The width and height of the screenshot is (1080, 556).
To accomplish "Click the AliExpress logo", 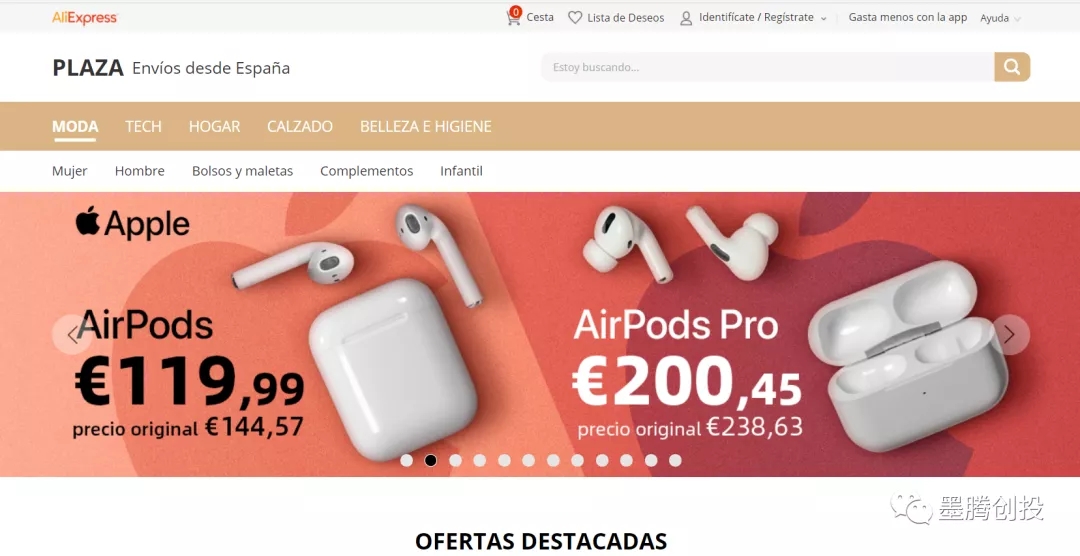I will pos(85,18).
